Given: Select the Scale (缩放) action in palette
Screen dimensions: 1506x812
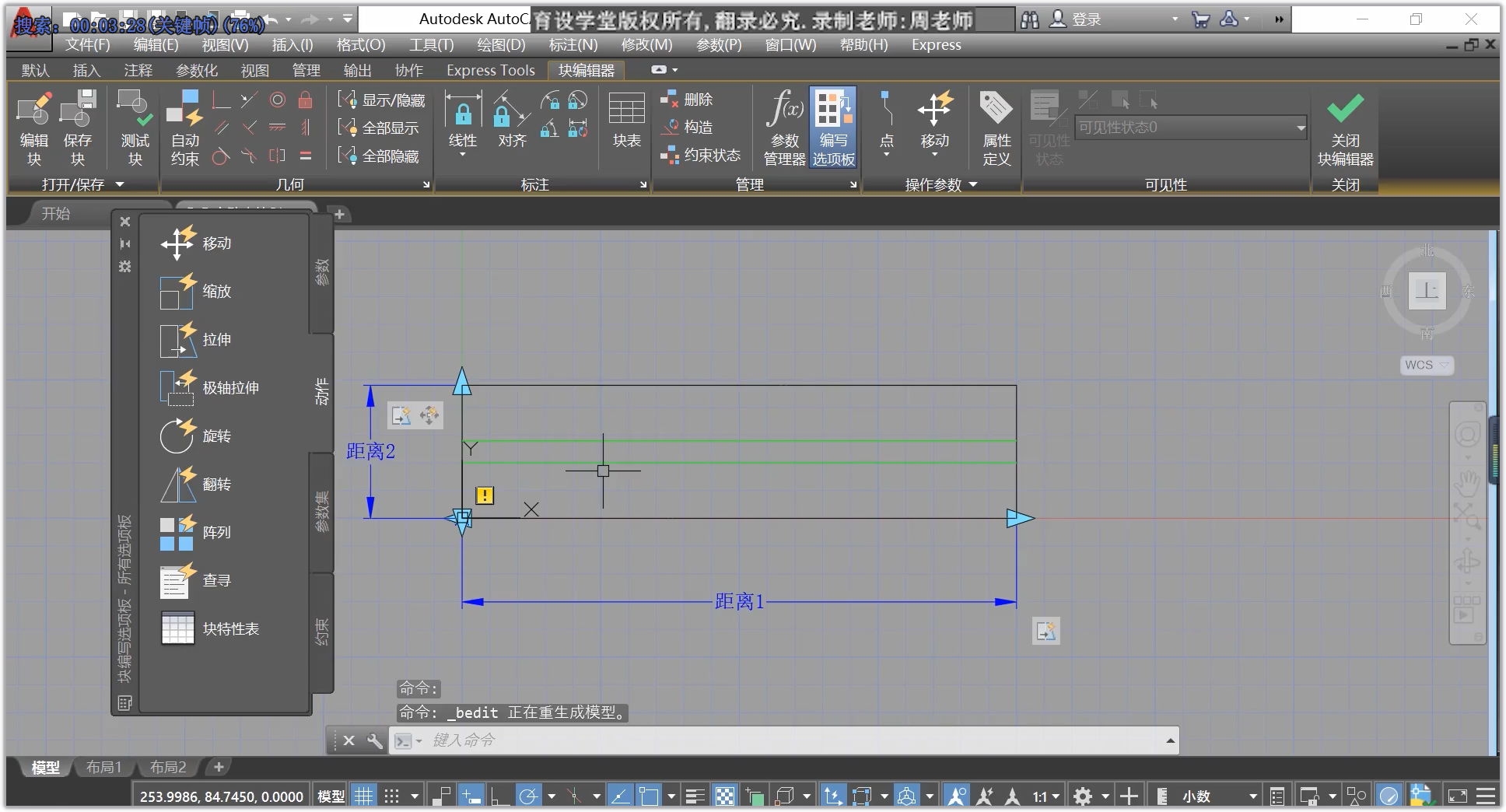Looking at the screenshot, I should pos(196,292).
